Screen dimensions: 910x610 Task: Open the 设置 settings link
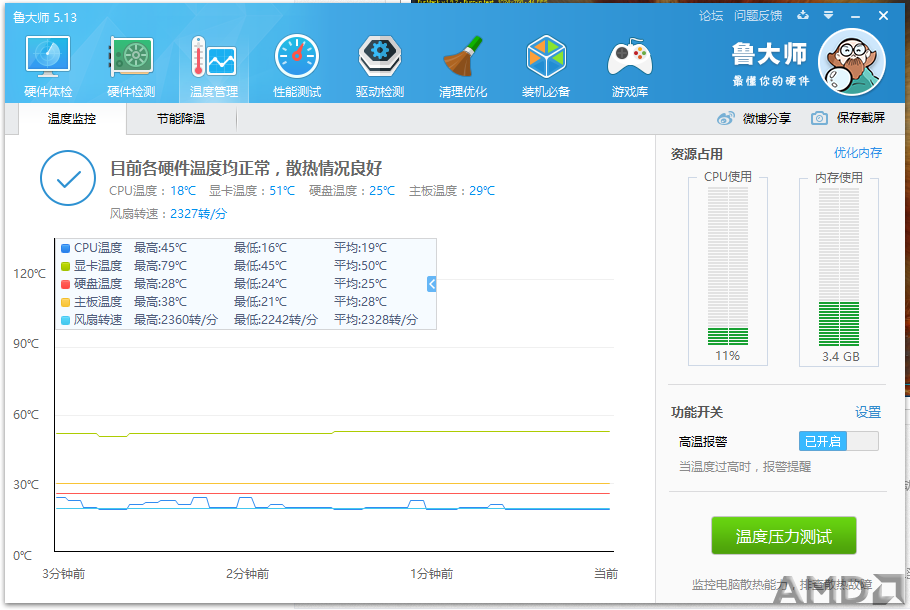click(868, 412)
